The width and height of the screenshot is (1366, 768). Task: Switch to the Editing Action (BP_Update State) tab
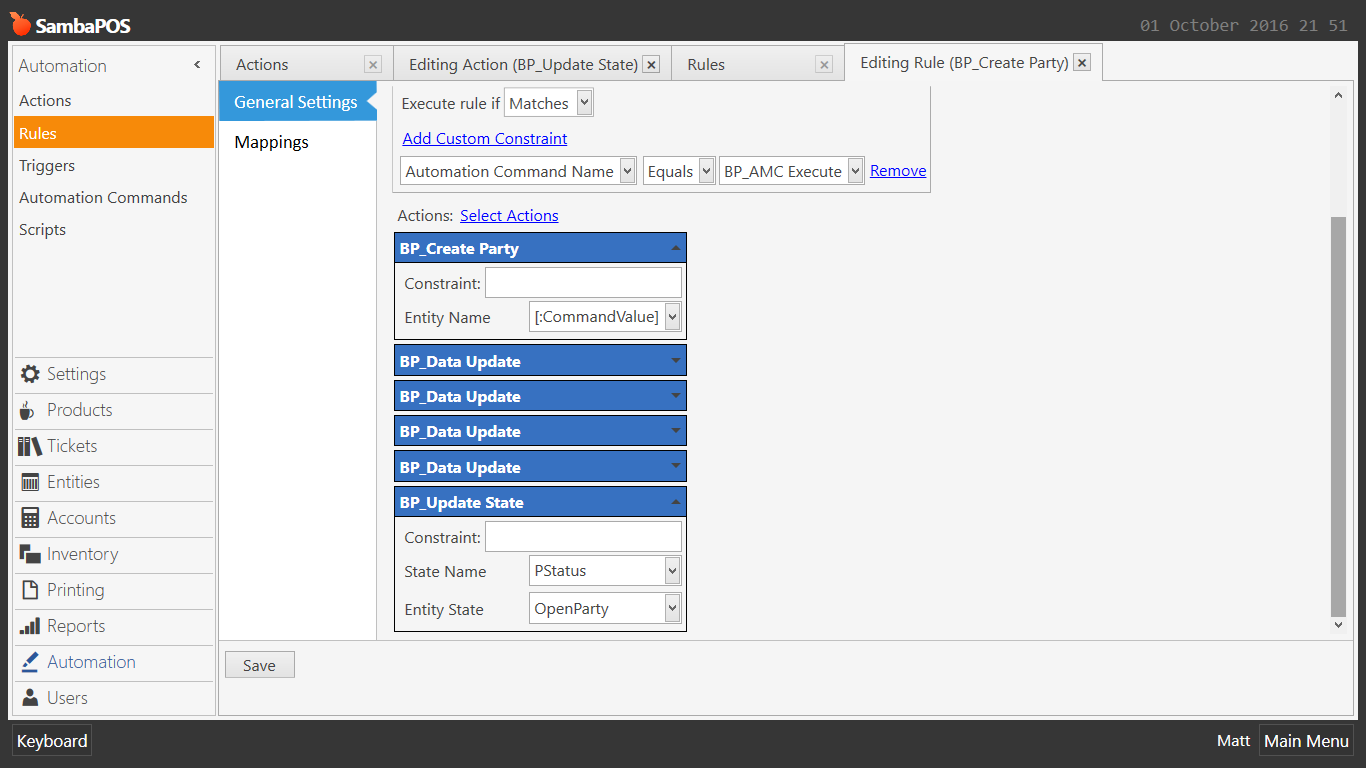pyautogui.click(x=522, y=64)
